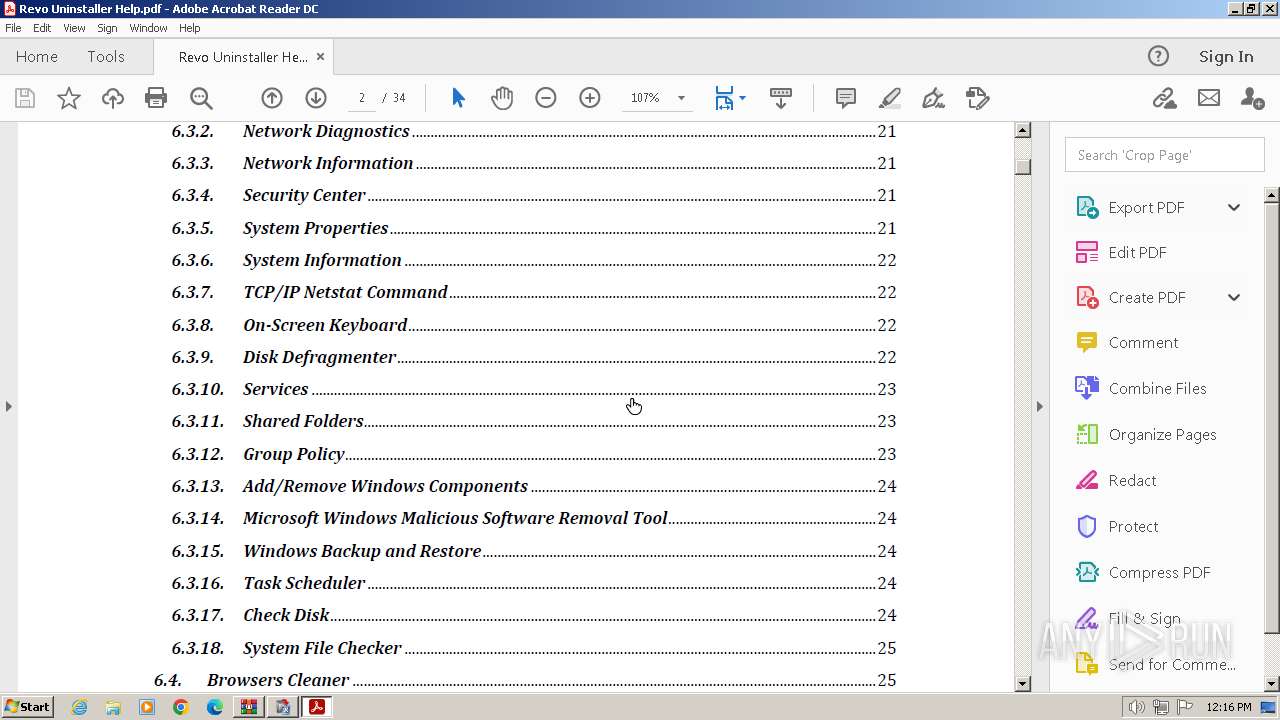Choose the Selection arrow tool
Viewport: 1280px width, 720px height.
click(458, 98)
